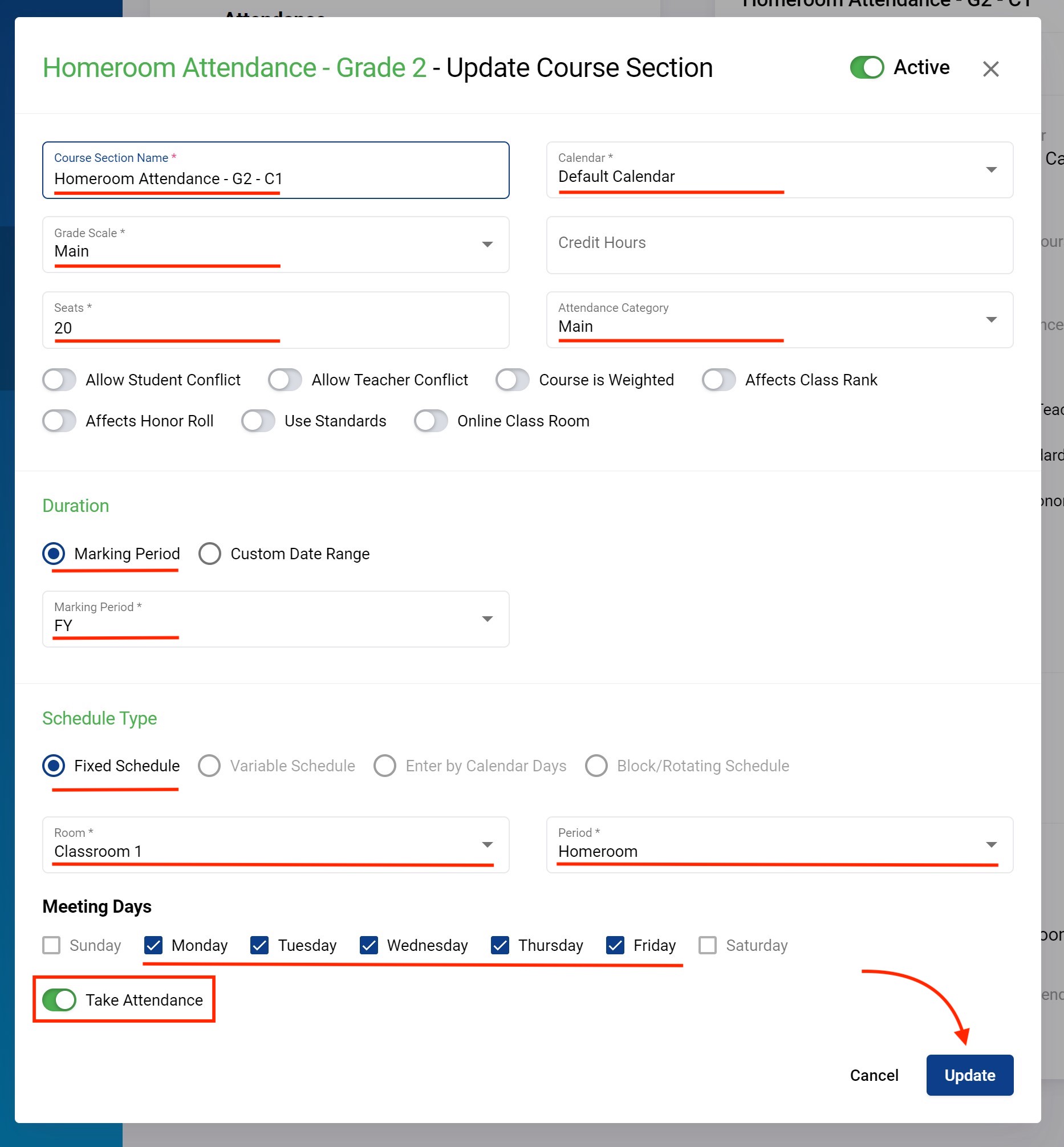Screen dimensions: 1064x1147
Task: Click the Update button
Action: [x=969, y=1075]
